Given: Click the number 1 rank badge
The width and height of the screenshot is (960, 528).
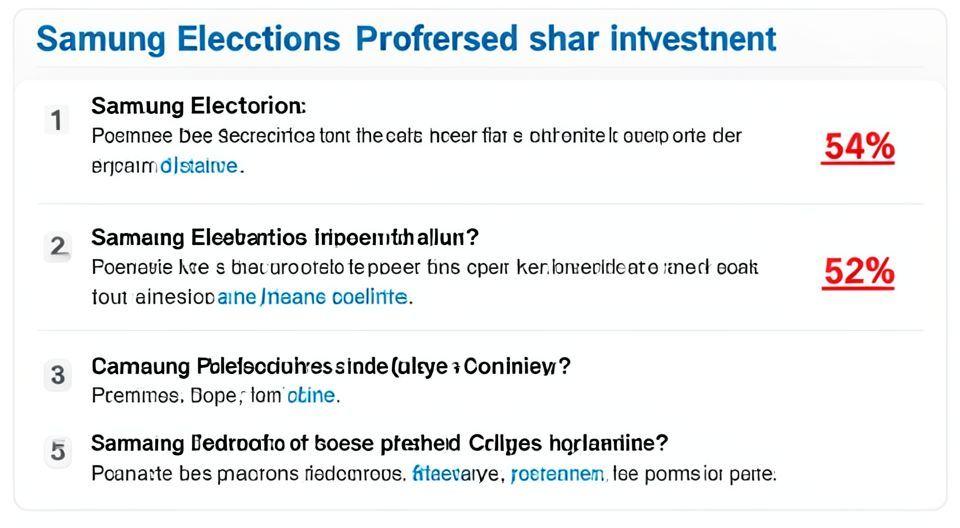Looking at the screenshot, I should coord(57,121).
